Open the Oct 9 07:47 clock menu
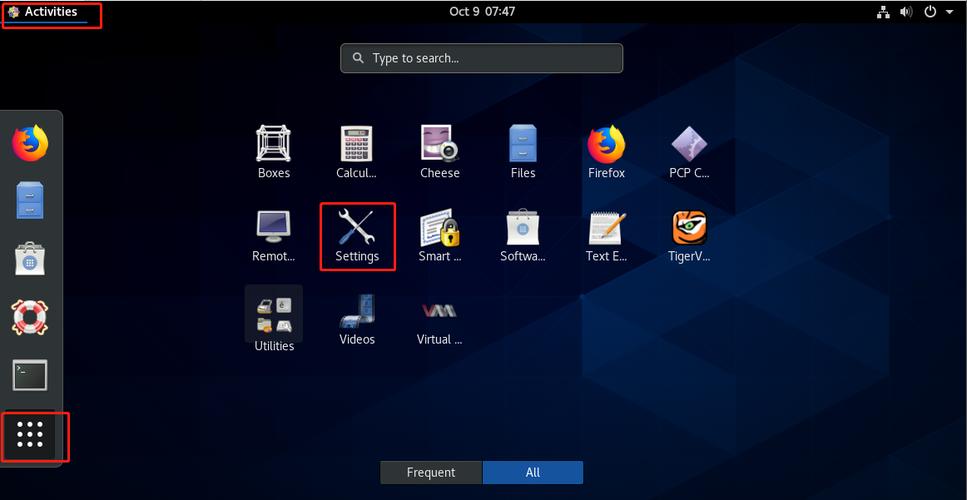The height and width of the screenshot is (500, 967). (482, 11)
